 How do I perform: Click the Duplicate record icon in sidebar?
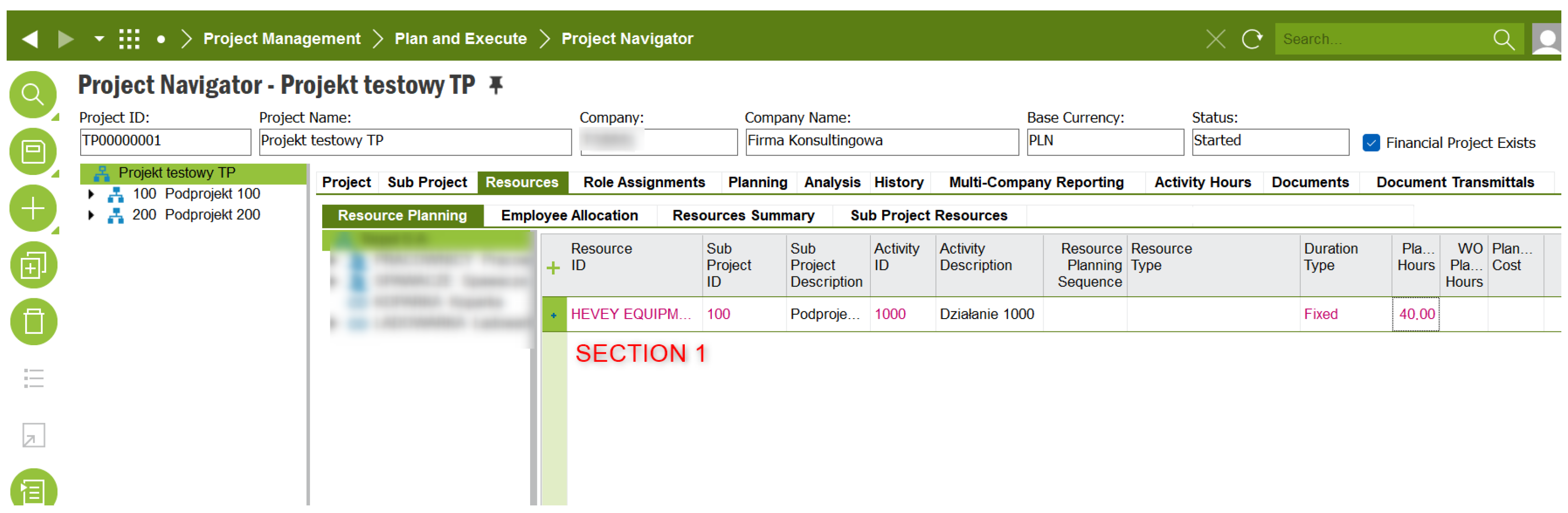click(x=32, y=266)
